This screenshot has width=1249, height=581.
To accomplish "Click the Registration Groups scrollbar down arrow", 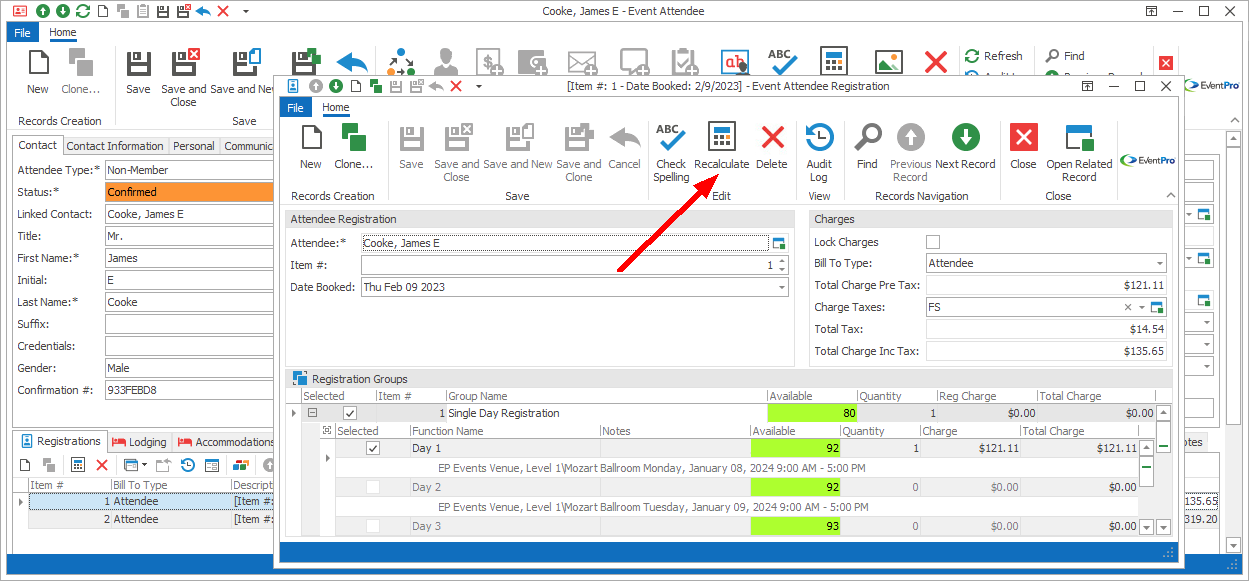I will 1162,527.
